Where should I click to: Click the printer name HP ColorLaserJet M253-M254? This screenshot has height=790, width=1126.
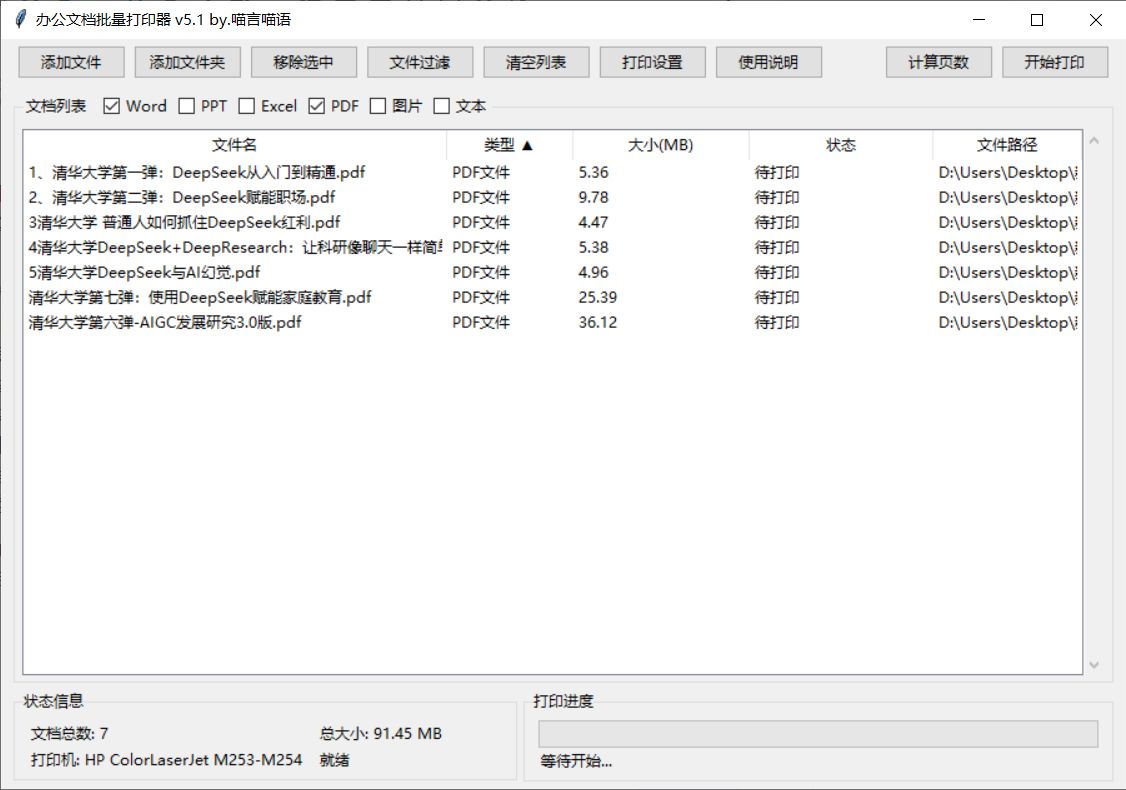point(193,760)
